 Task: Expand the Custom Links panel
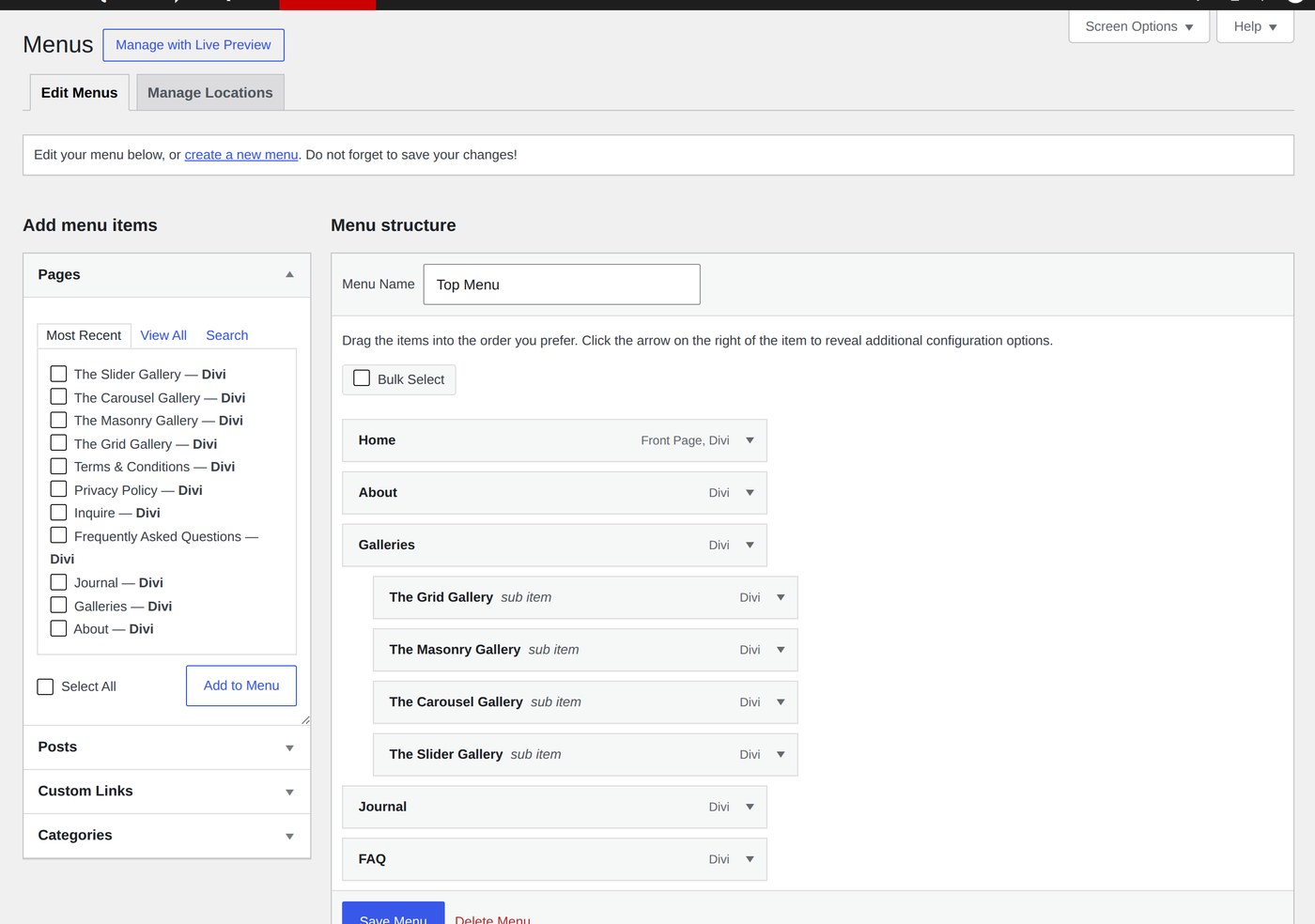pyautogui.click(x=167, y=792)
